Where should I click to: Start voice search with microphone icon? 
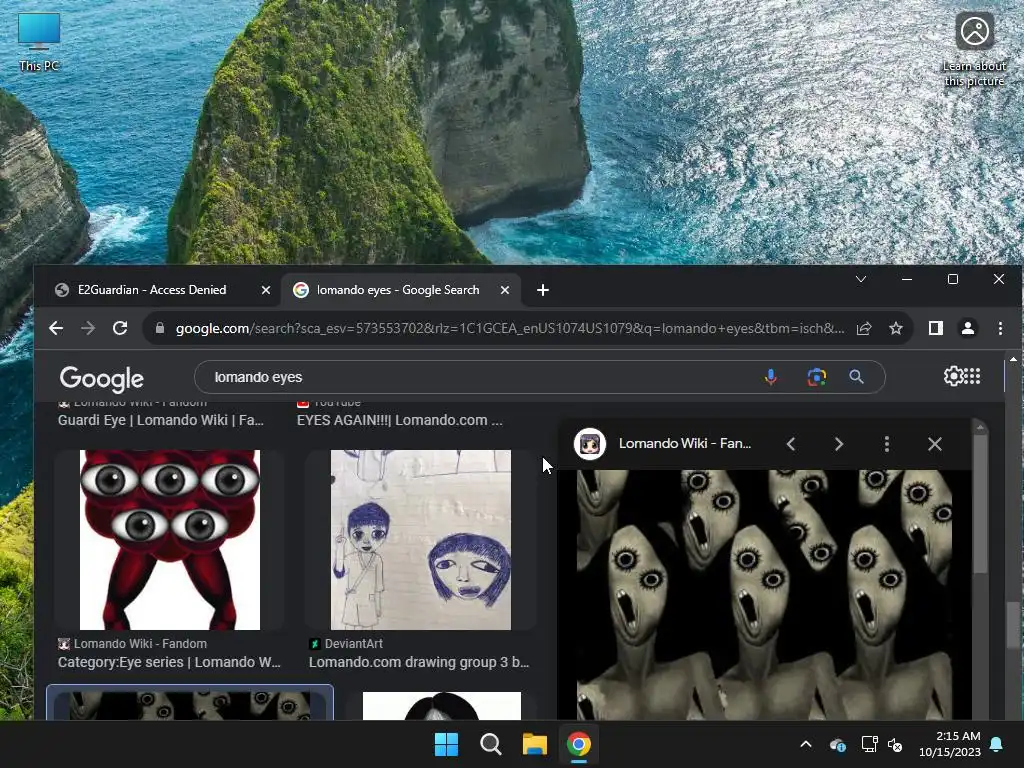[771, 377]
